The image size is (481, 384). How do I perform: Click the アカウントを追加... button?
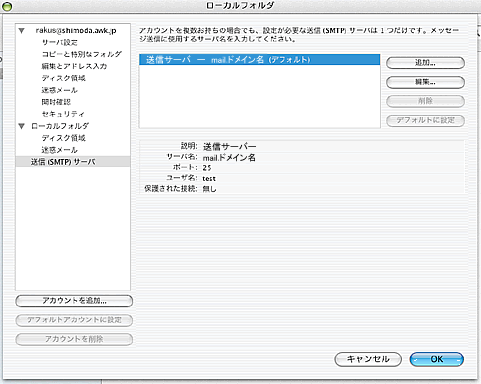[74, 301]
